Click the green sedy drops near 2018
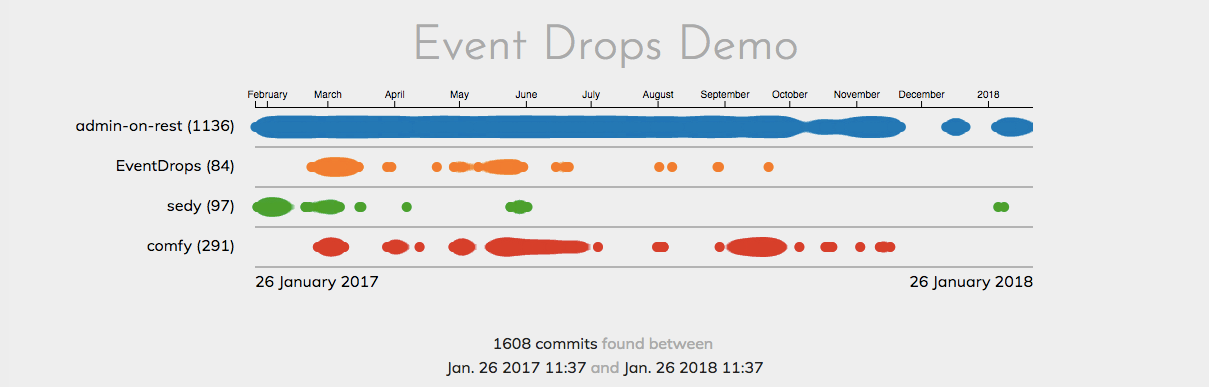The height and width of the screenshot is (387, 1209). pyautogui.click(x=1001, y=207)
